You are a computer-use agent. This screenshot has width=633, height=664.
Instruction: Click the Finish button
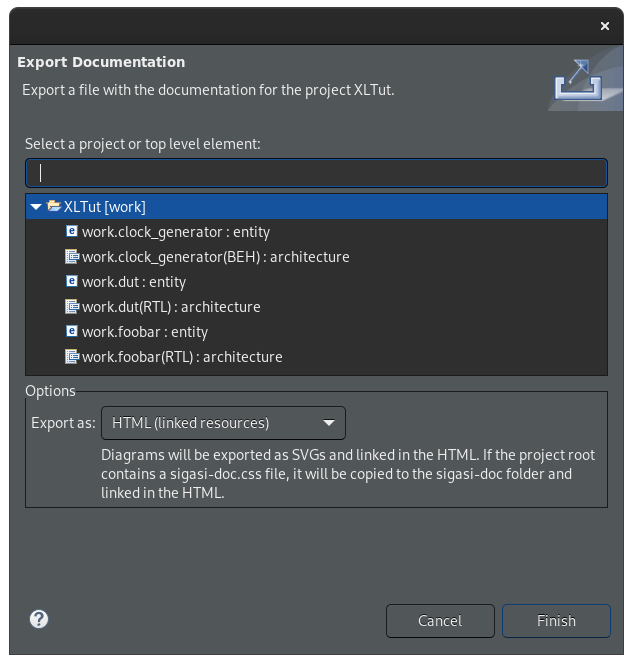(556, 621)
